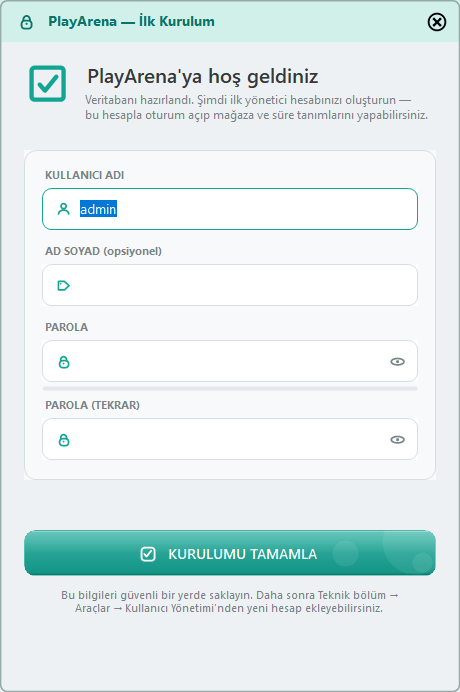Screen dimensions: 460x692
Task: Click the KURULUMU TAMAMLA button
Action: click(230, 553)
